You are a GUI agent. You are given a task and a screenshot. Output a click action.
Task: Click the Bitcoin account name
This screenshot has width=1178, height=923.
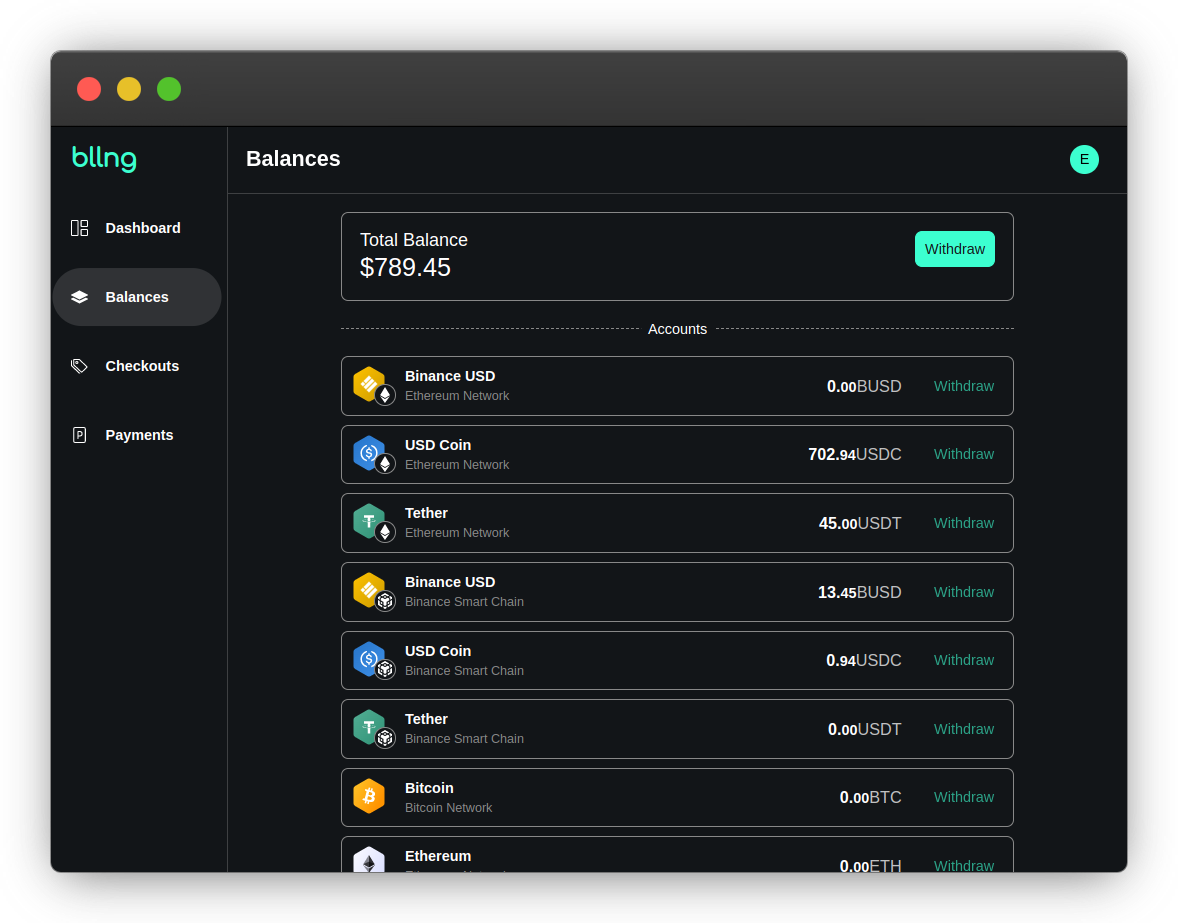[x=429, y=788]
